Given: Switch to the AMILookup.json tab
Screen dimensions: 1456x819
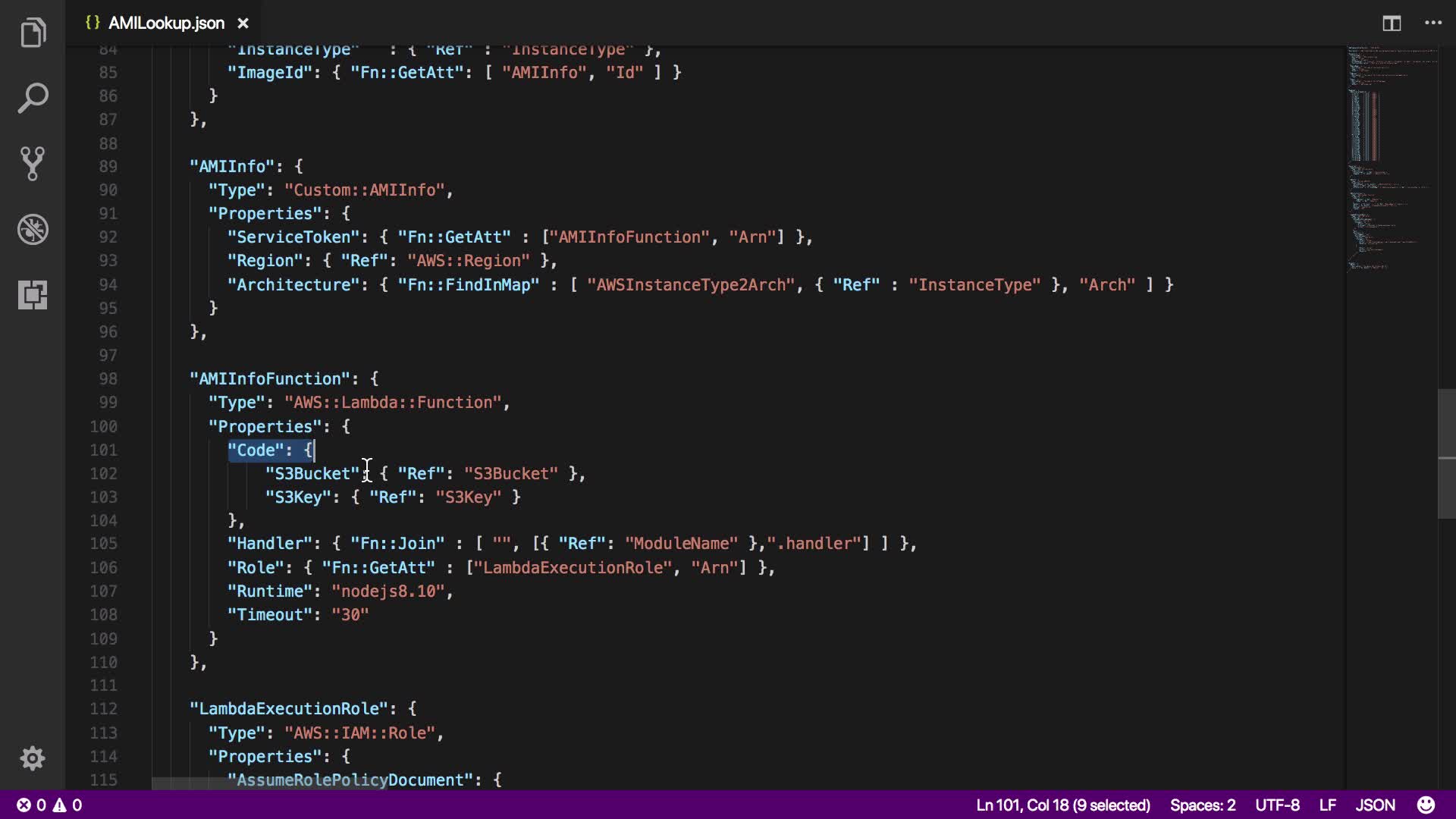Looking at the screenshot, I should coord(166,24).
